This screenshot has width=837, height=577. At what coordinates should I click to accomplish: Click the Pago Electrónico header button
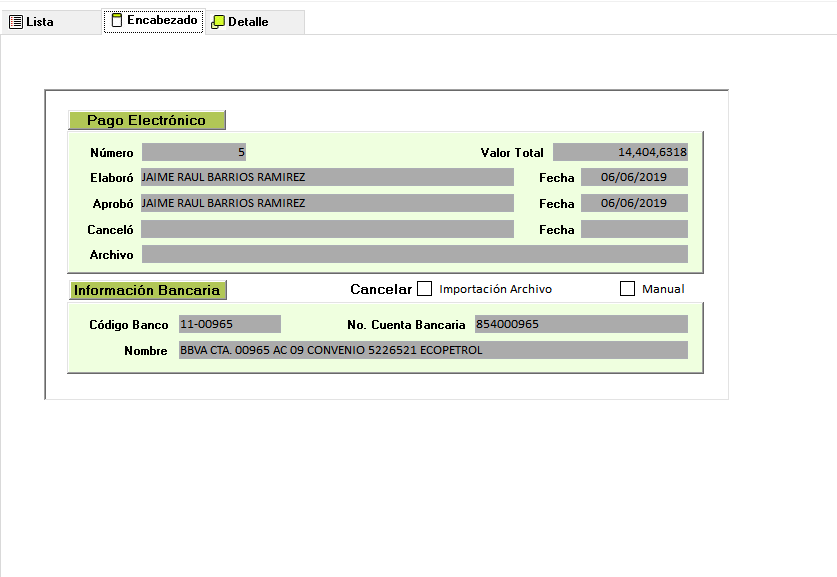pyautogui.click(x=147, y=120)
